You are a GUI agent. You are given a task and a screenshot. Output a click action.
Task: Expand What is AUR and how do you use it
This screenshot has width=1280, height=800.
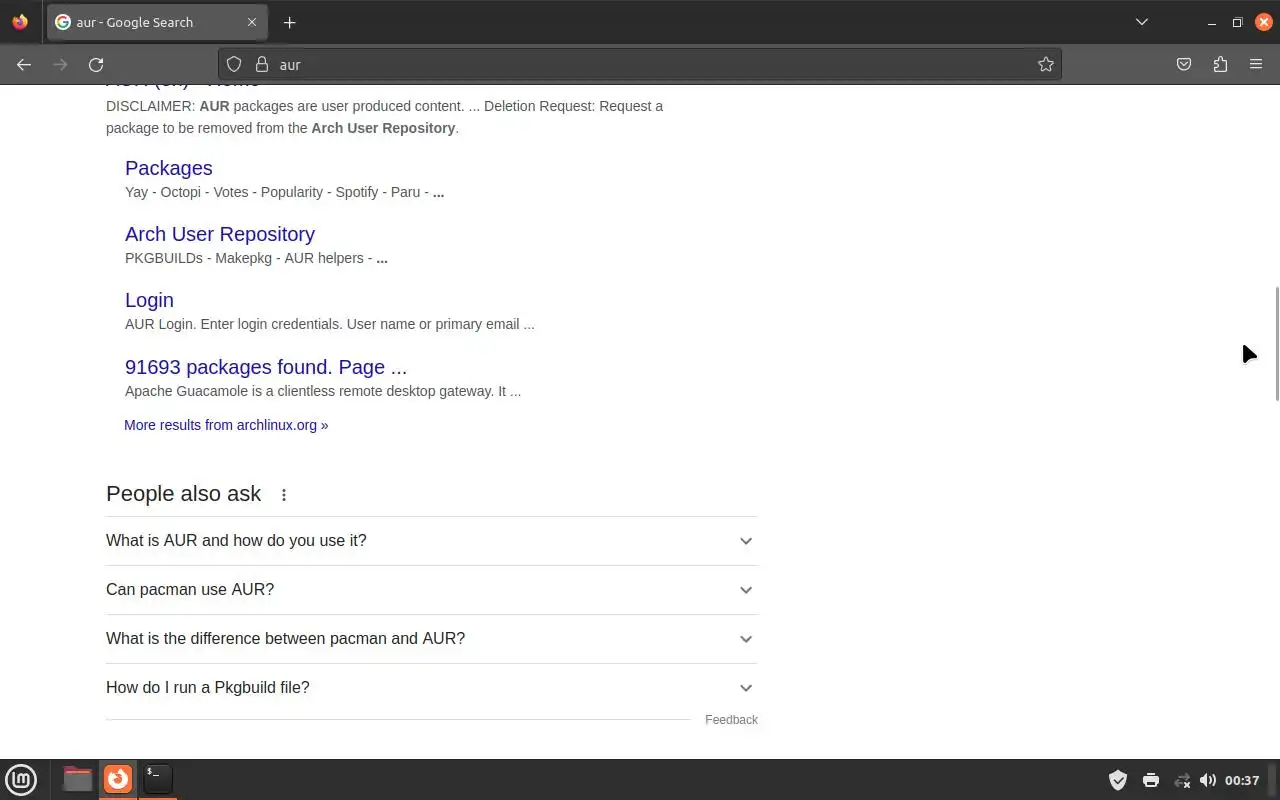point(432,541)
